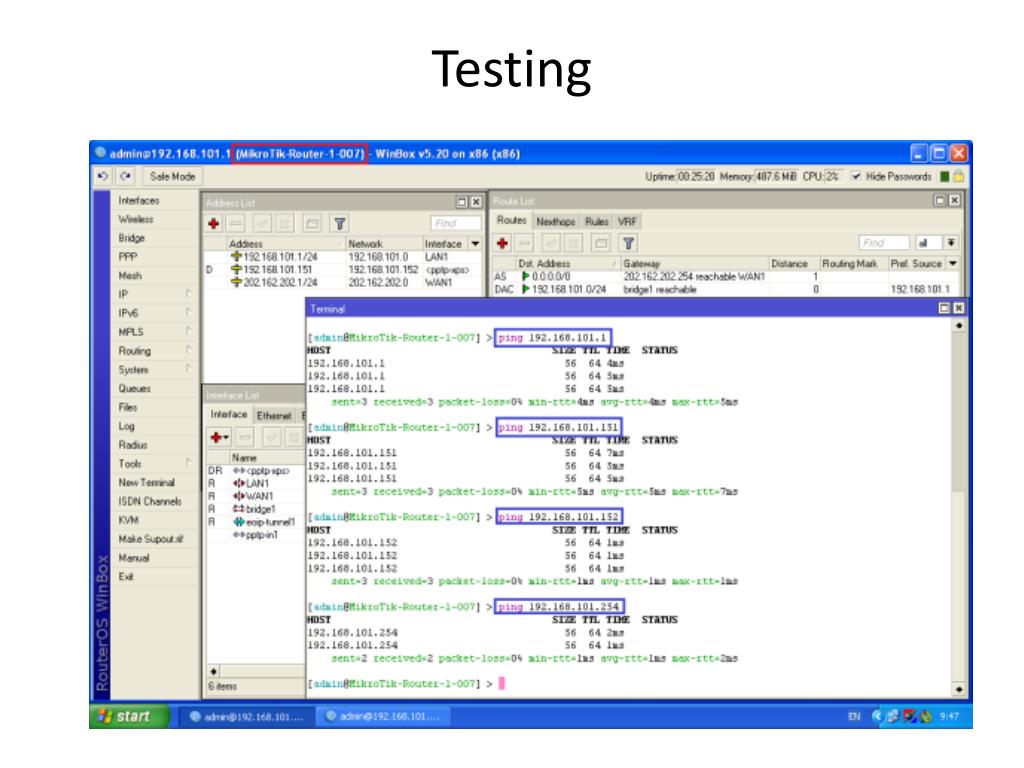
Task: Switch to the Nexthops tab
Action: click(x=555, y=221)
